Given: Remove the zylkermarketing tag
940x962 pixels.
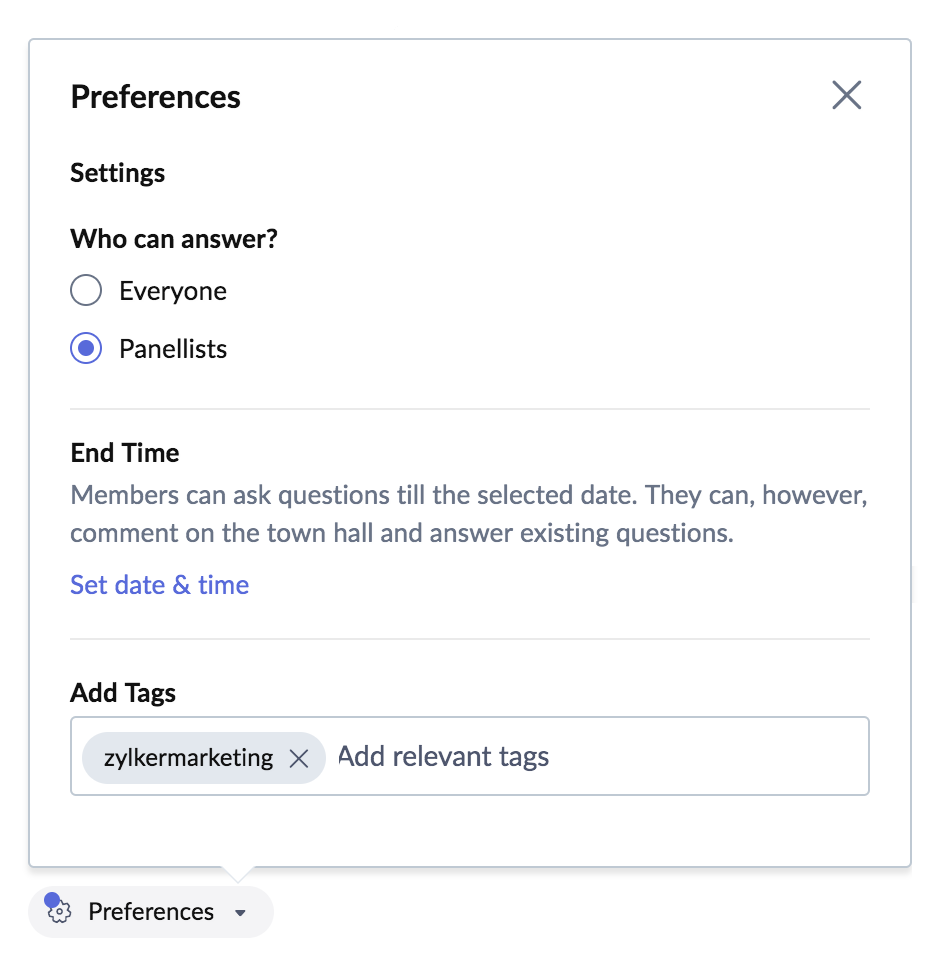Looking at the screenshot, I should (x=298, y=758).
